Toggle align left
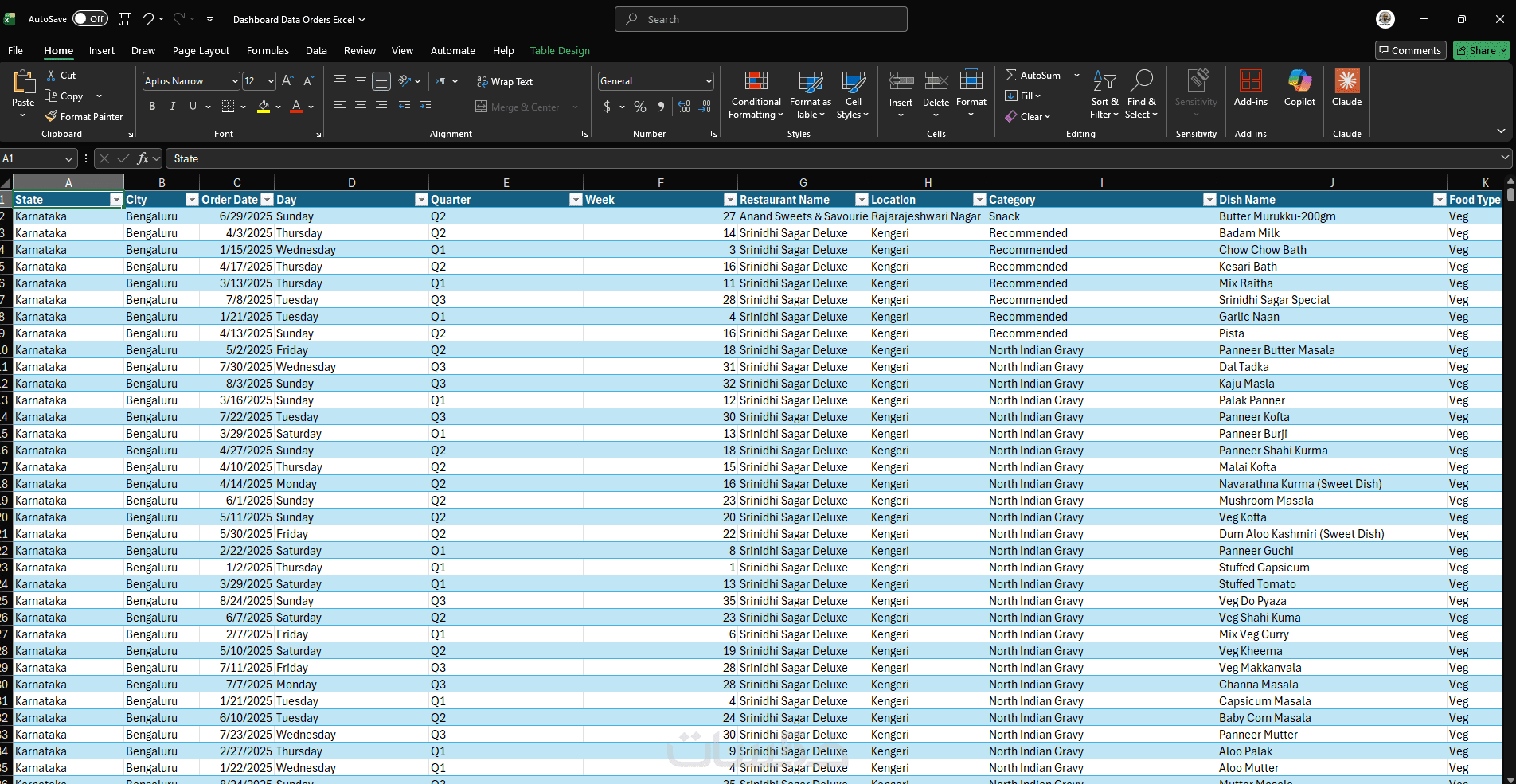This screenshot has width=1516, height=784. pyautogui.click(x=340, y=107)
